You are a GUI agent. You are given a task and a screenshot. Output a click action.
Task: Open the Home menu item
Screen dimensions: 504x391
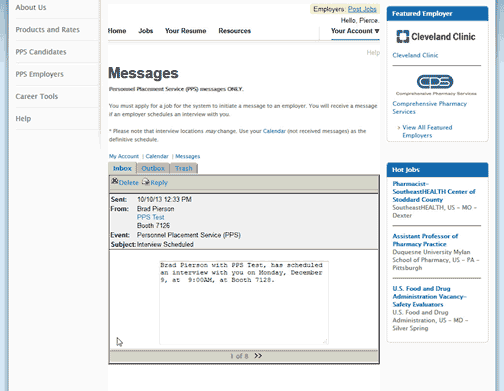tap(117, 31)
